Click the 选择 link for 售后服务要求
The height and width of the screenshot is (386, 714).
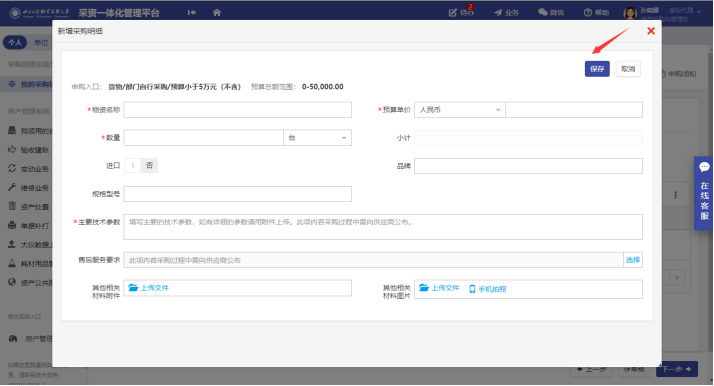click(632, 260)
